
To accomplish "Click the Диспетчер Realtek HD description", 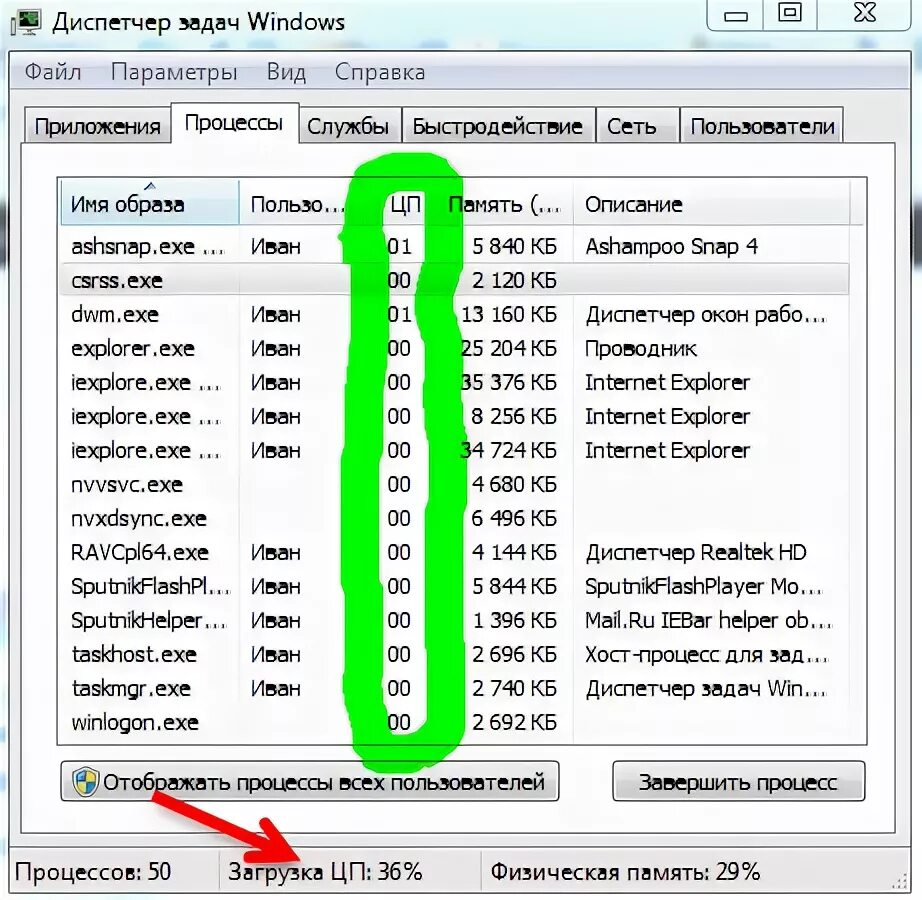I will (696, 553).
